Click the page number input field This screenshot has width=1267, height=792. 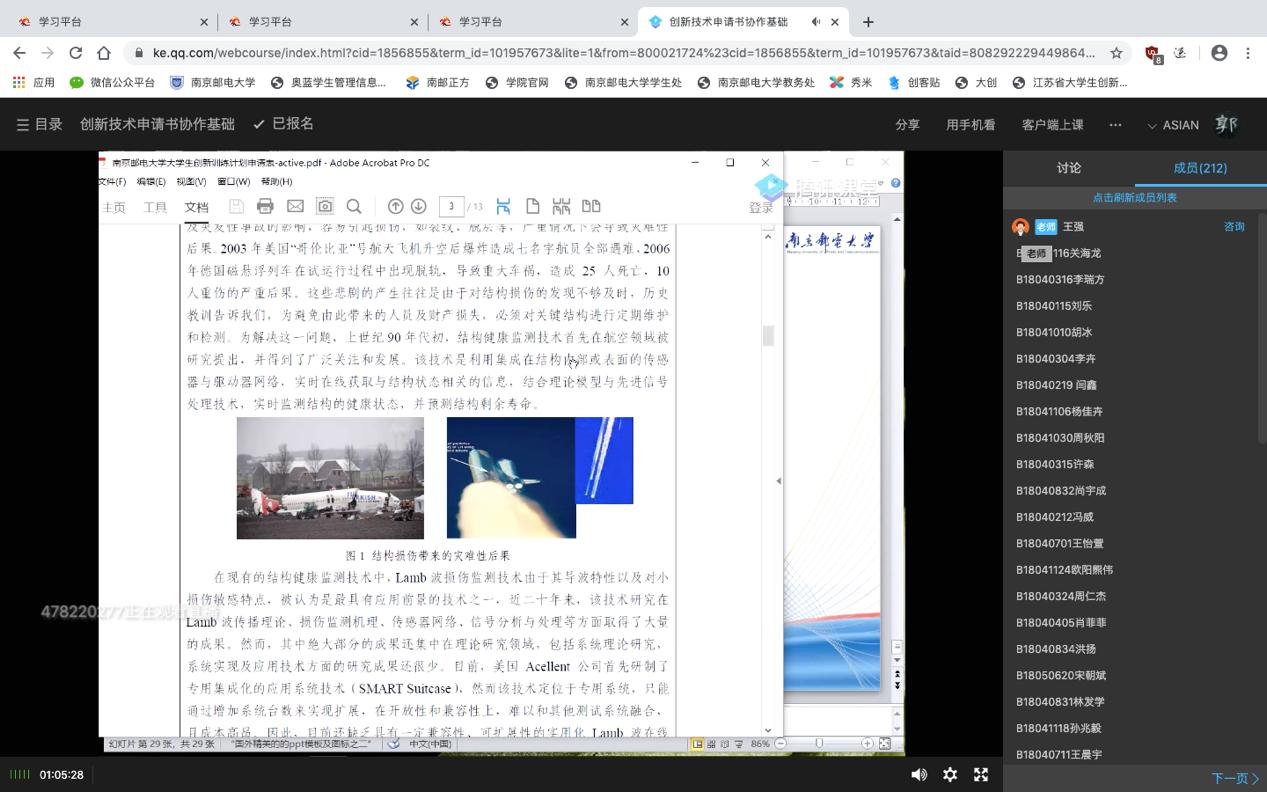[x=451, y=206]
